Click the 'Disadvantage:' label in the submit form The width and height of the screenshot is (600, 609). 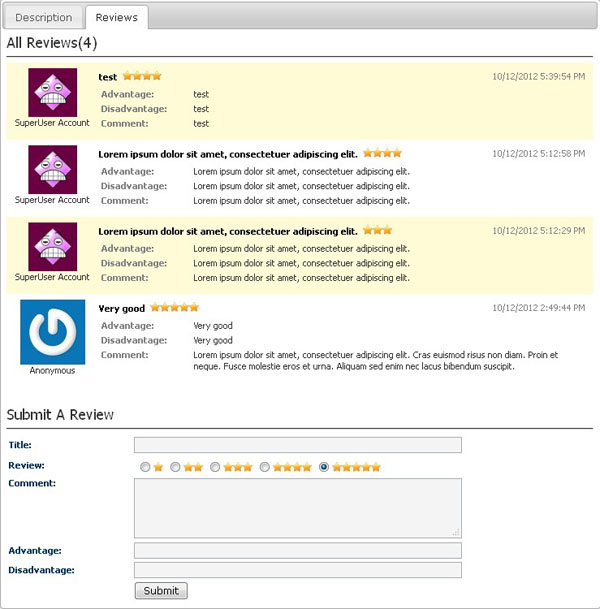[42, 570]
